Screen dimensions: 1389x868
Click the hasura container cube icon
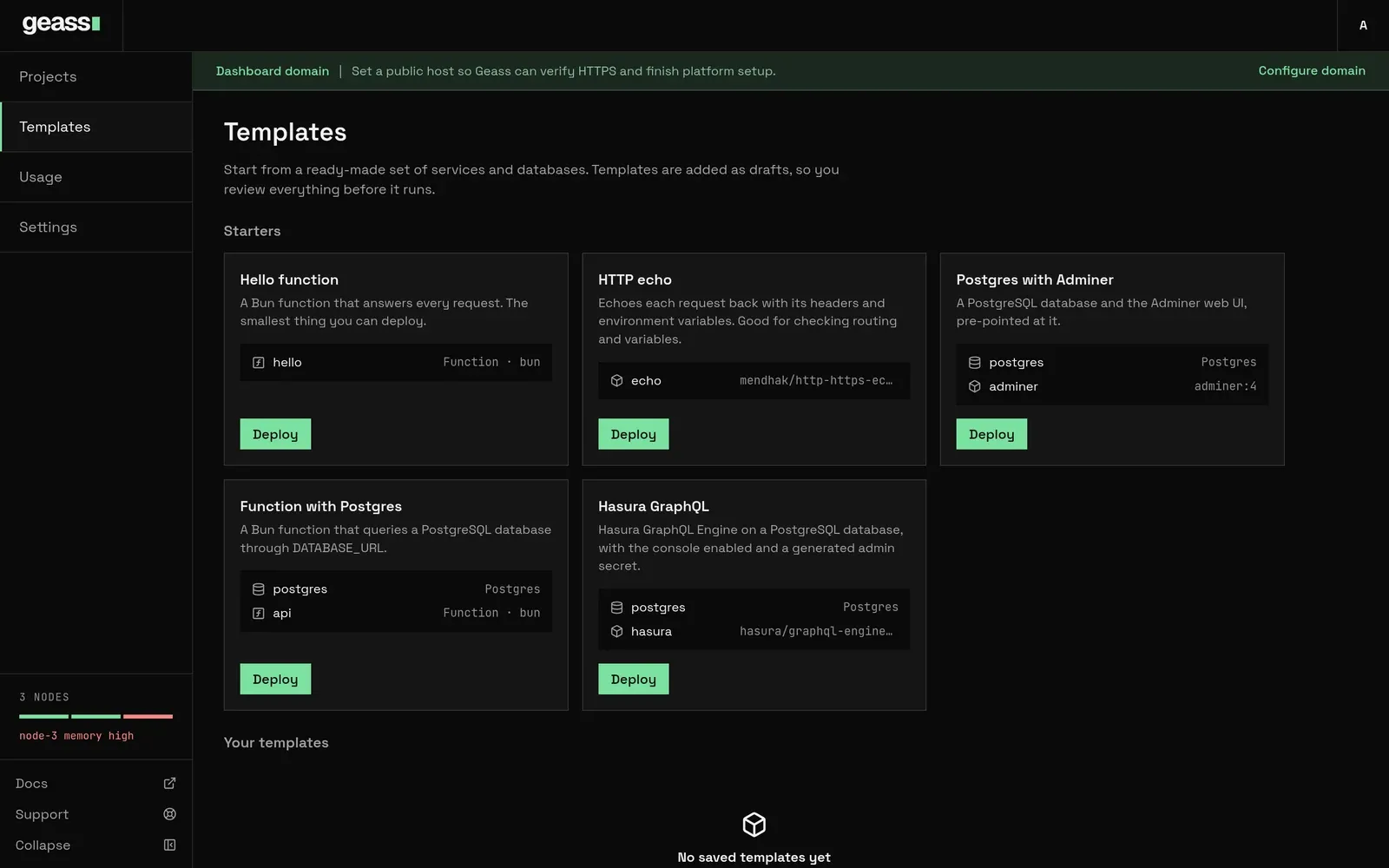(x=616, y=632)
